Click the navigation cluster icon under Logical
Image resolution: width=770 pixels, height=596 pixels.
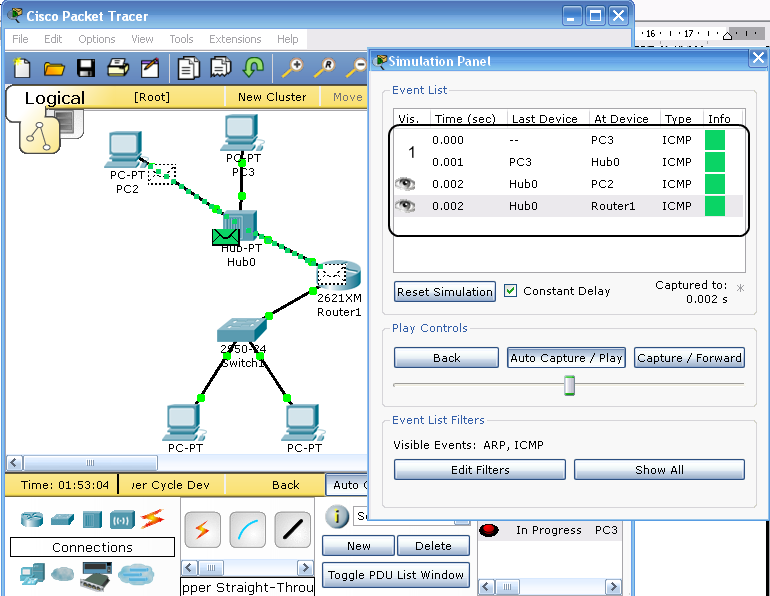pyautogui.click(x=39, y=136)
